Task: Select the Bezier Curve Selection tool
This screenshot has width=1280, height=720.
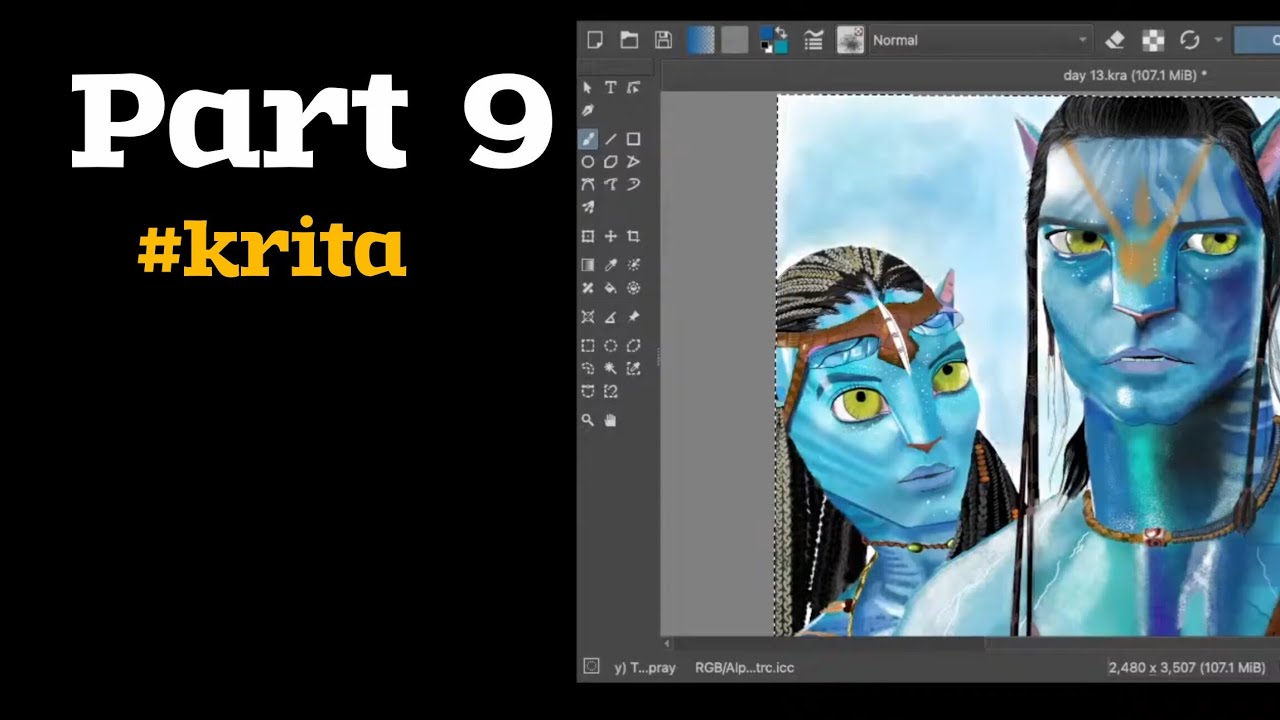Action: (x=588, y=391)
